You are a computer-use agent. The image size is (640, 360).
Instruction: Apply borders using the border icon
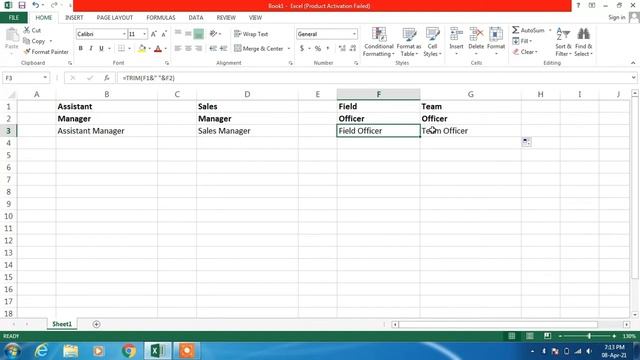(121, 49)
